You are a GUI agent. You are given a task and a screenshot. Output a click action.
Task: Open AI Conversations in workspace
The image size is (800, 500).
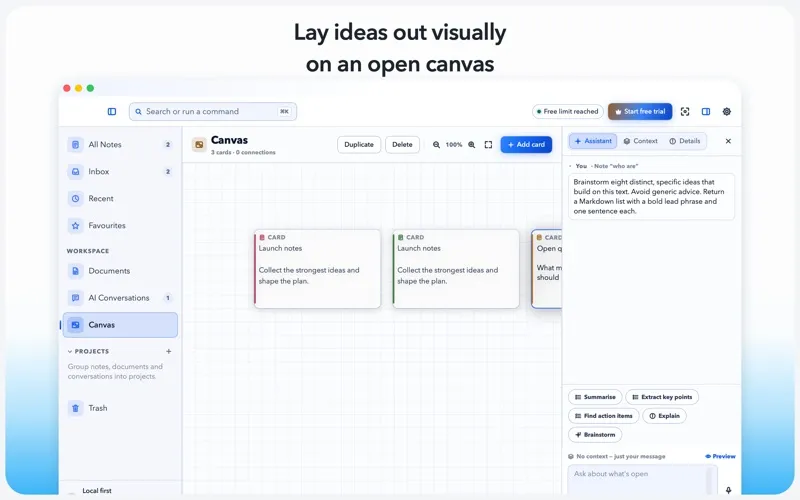tap(120, 298)
